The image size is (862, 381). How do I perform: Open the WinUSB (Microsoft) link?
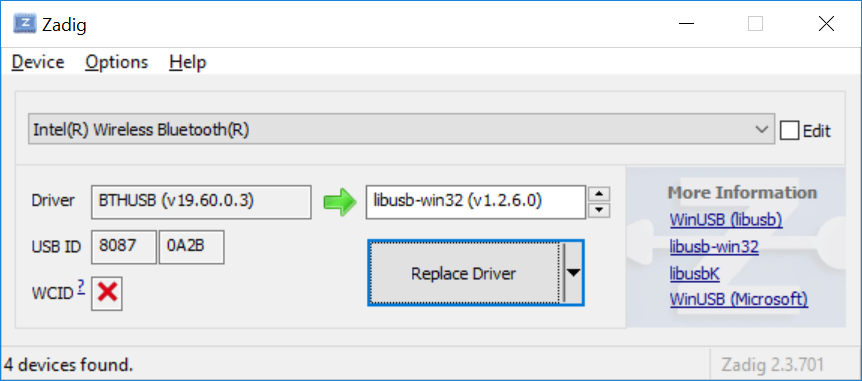pos(739,299)
